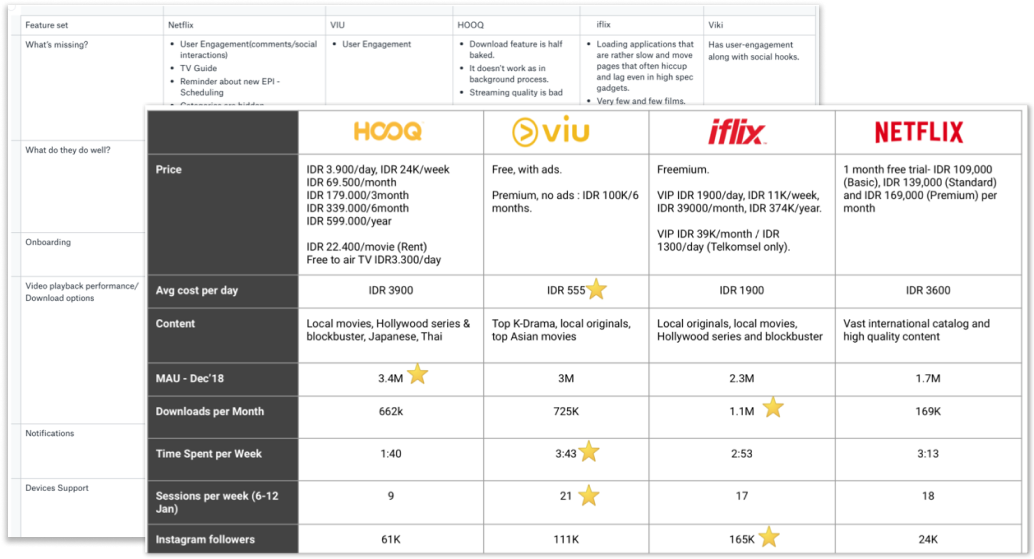The width and height of the screenshot is (1034, 559).
Task: Click Netflix avg cost IDR 3600 cell
Action: pos(928,290)
